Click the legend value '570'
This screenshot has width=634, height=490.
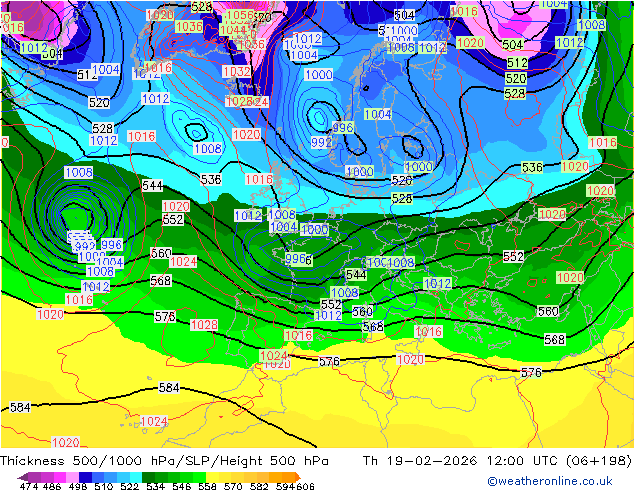[233, 486]
